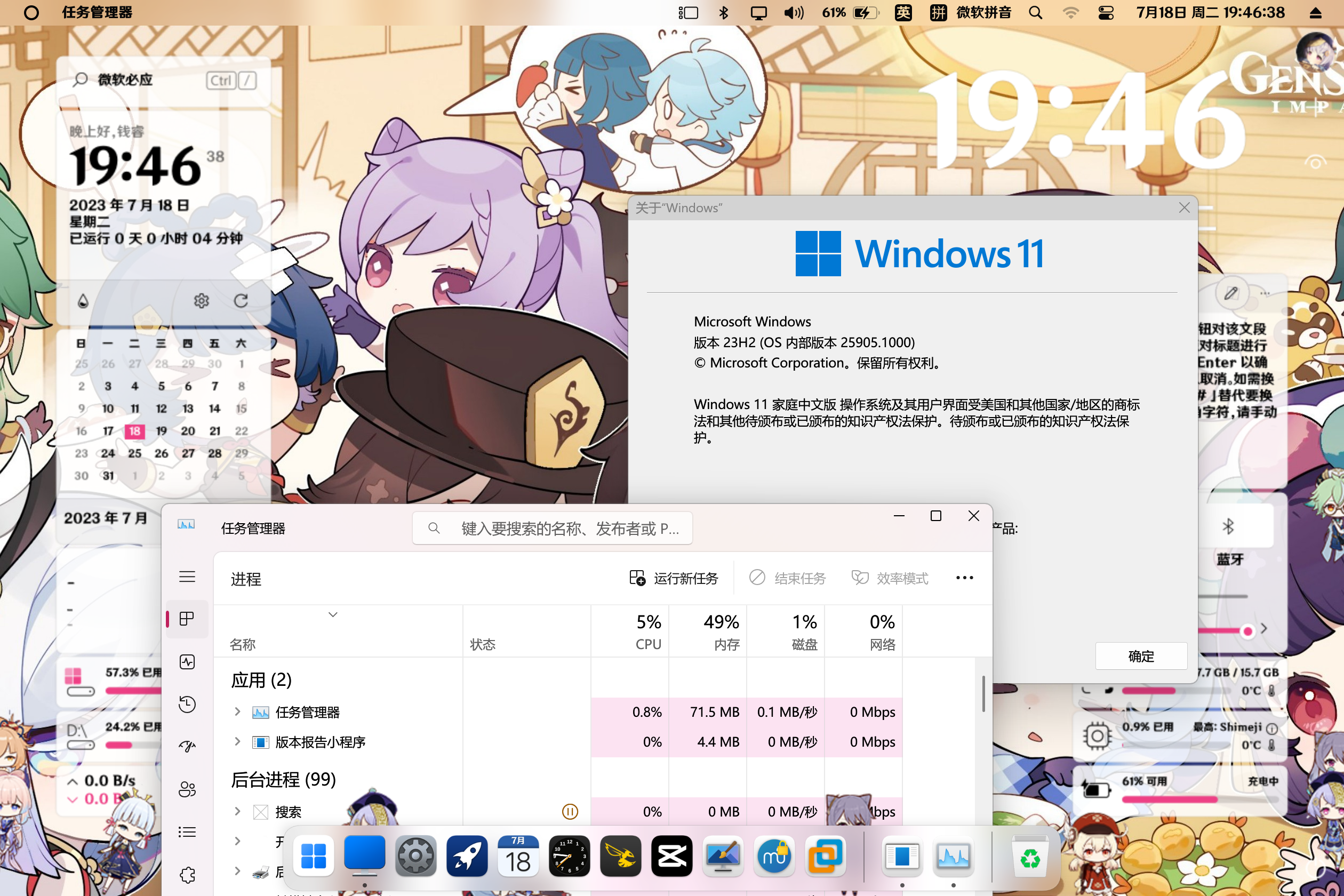Open the blue monitor app in the dock
Viewport: 1344px width, 896px height.
(x=365, y=856)
